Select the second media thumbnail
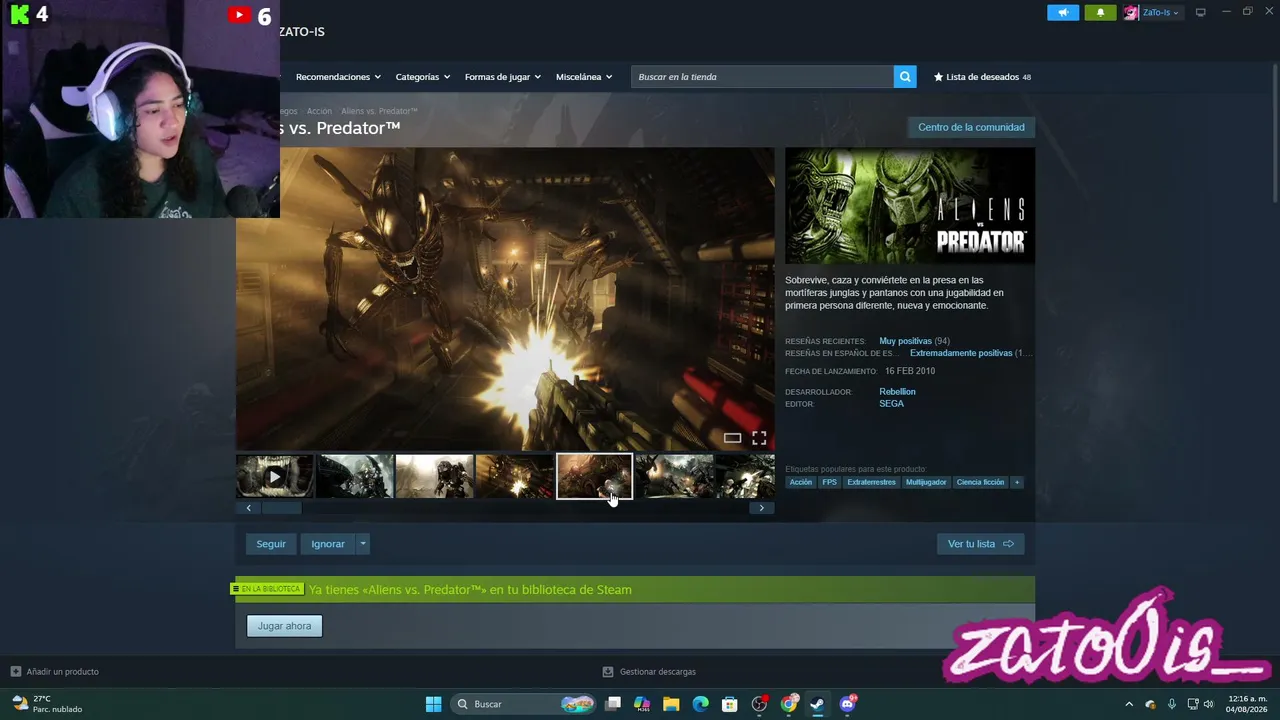 [355, 476]
